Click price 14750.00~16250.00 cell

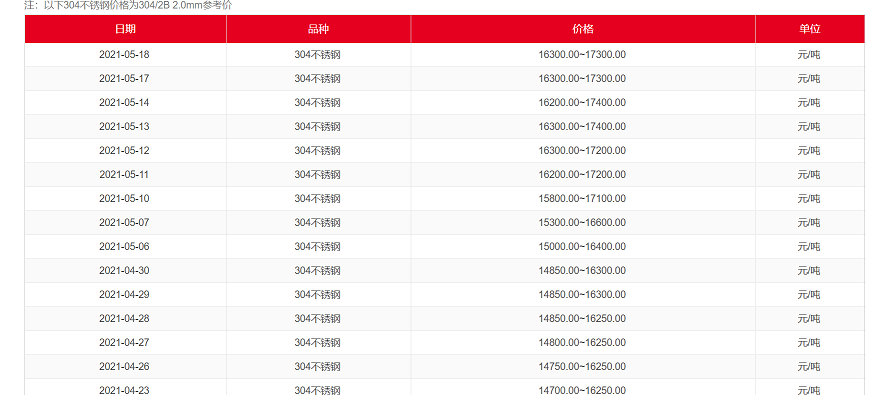click(582, 366)
